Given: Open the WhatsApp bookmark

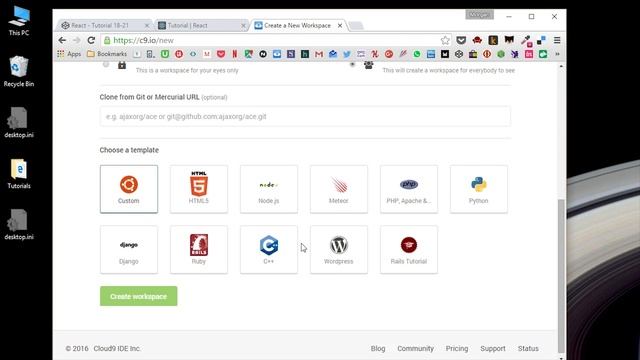Looking at the screenshot, I should click(x=417, y=54).
